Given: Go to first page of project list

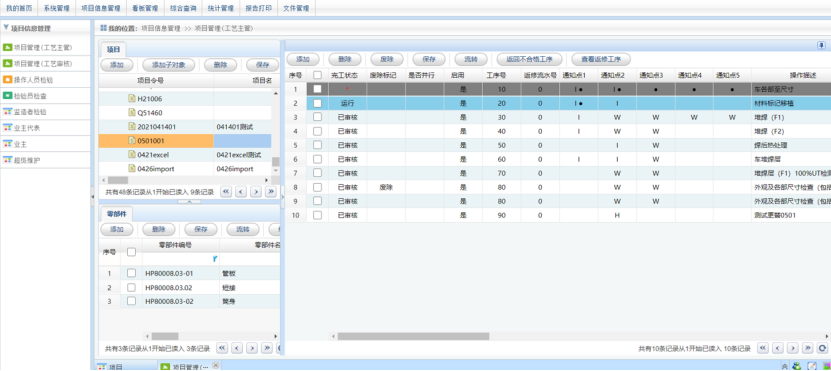Looking at the screenshot, I should click(226, 192).
